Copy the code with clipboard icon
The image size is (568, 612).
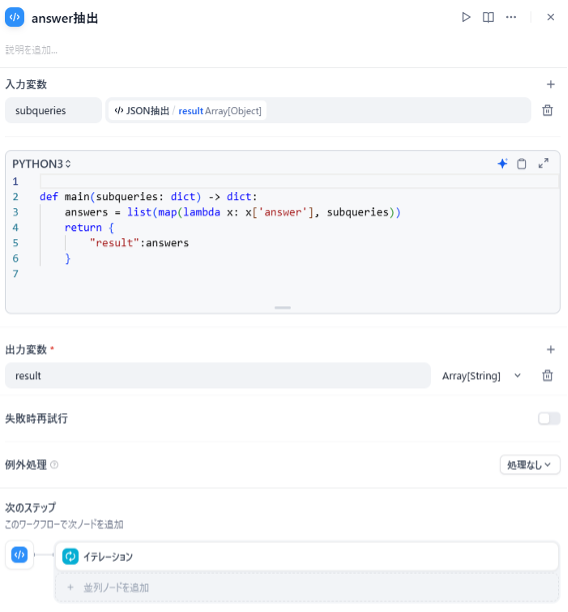coord(522,164)
